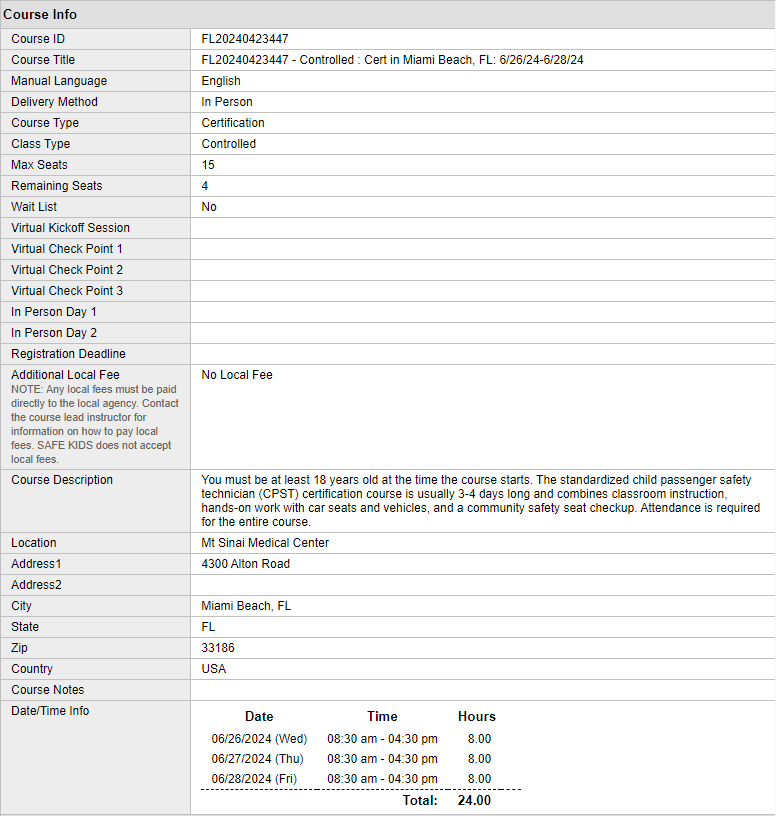Click the Course Description label
This screenshot has height=816, width=776.
[62, 480]
